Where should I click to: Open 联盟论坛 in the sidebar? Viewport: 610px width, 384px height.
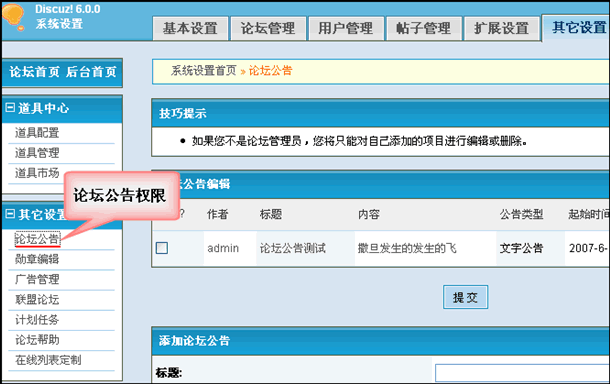pos(37,300)
